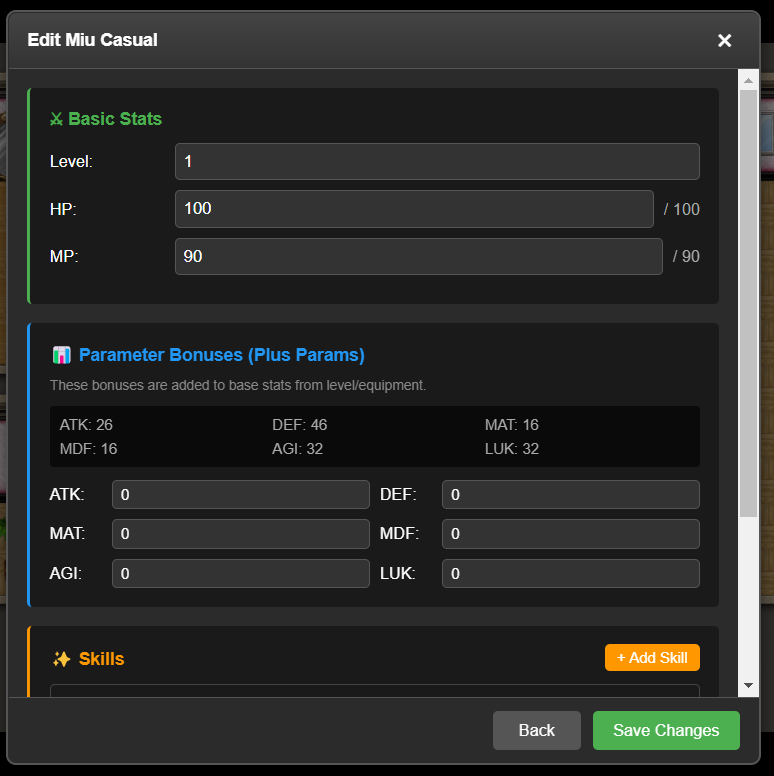774x776 pixels.
Task: Save edits with Save Changes button
Action: tap(666, 730)
